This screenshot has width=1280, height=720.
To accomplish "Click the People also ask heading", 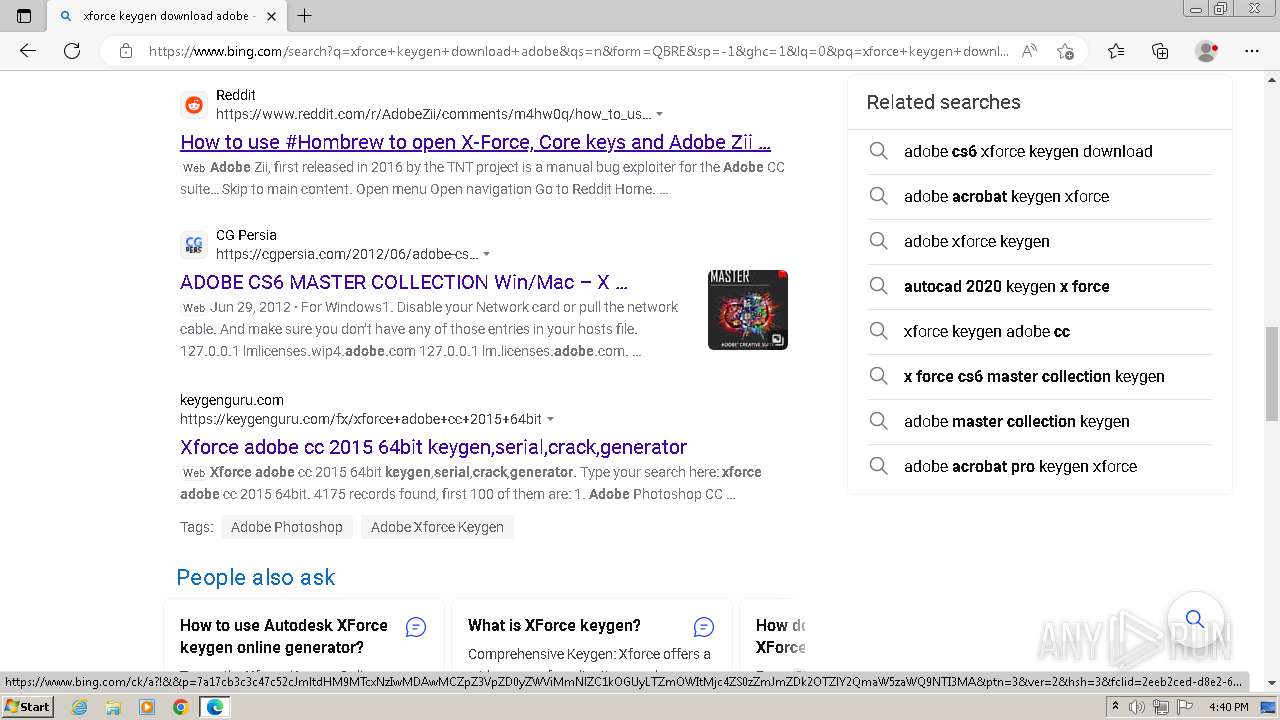I will 256,577.
